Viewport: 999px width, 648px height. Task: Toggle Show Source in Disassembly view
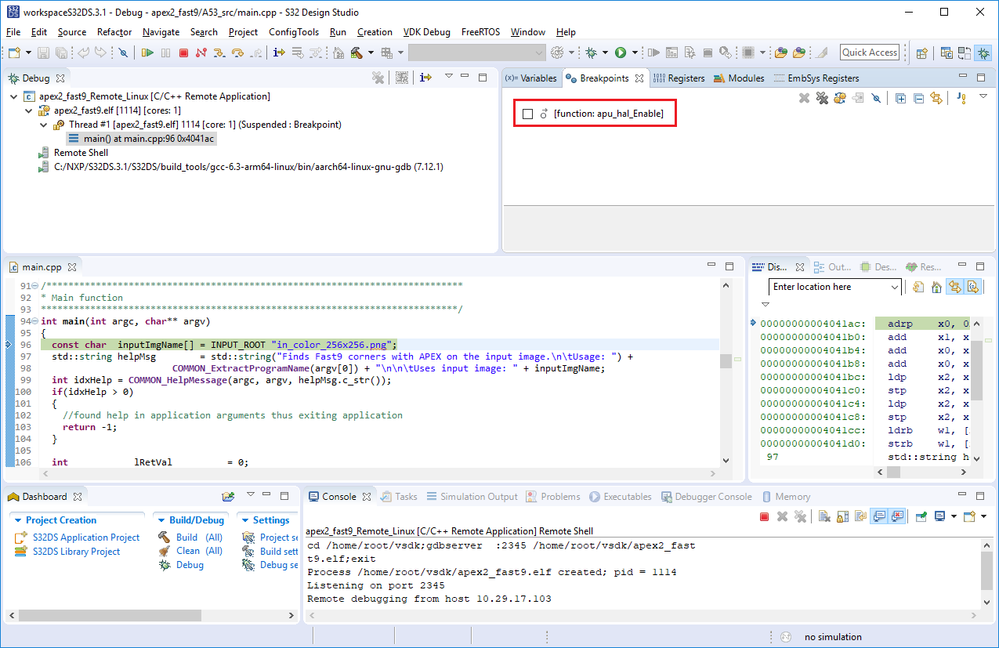tap(973, 287)
